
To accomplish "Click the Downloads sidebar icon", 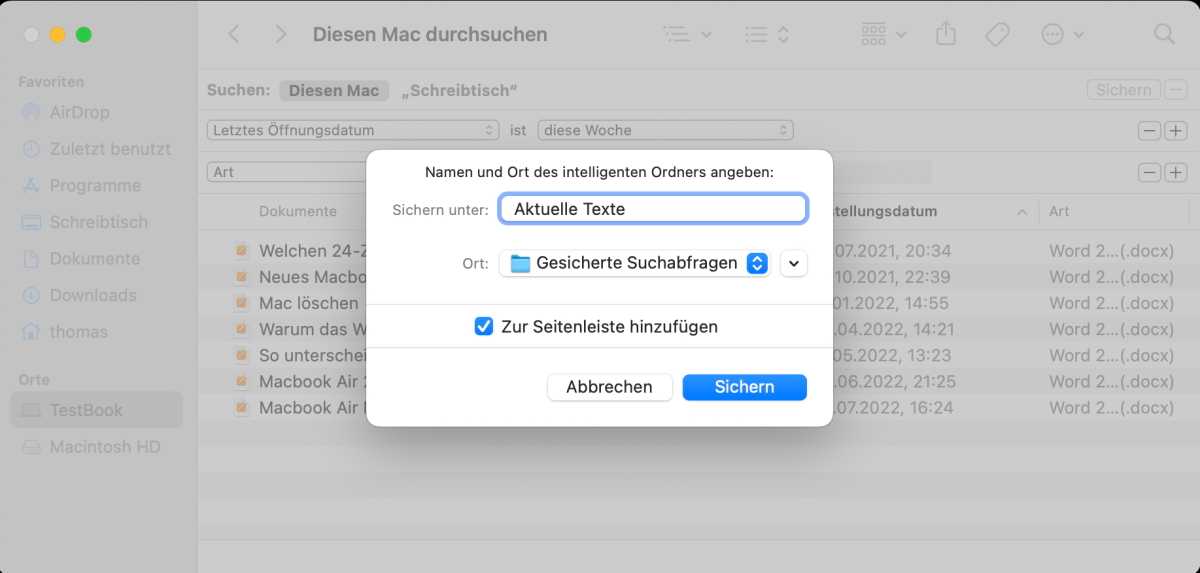I will click(32, 295).
